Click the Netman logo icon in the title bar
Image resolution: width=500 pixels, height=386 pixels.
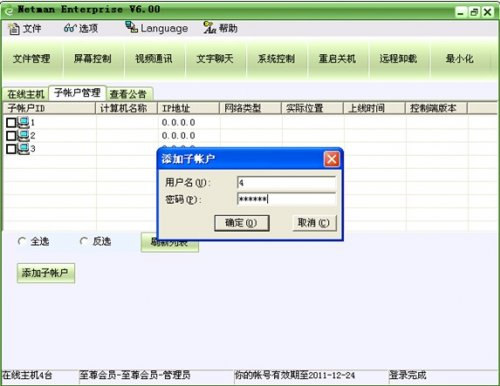[x=9, y=11]
